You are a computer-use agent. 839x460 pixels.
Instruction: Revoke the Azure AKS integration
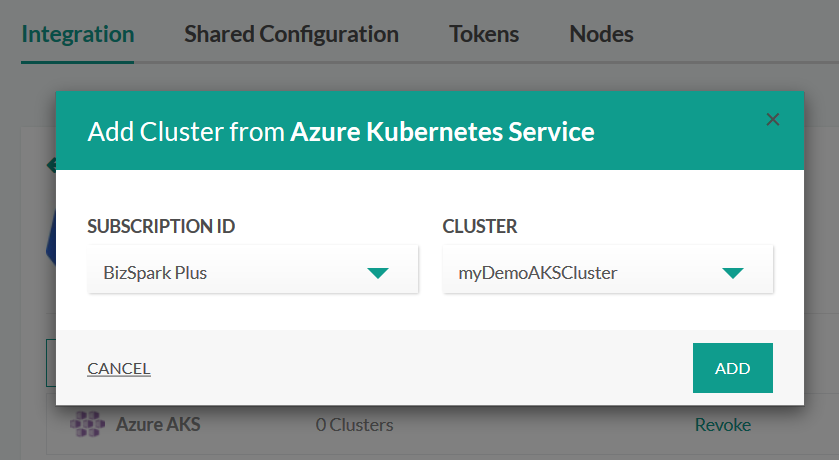[722, 425]
